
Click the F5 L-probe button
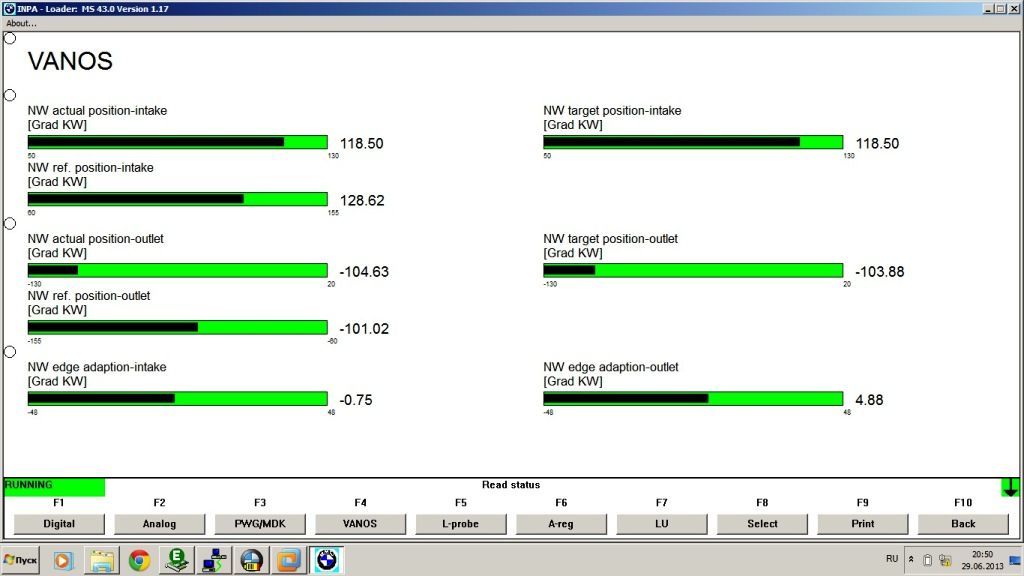460,524
